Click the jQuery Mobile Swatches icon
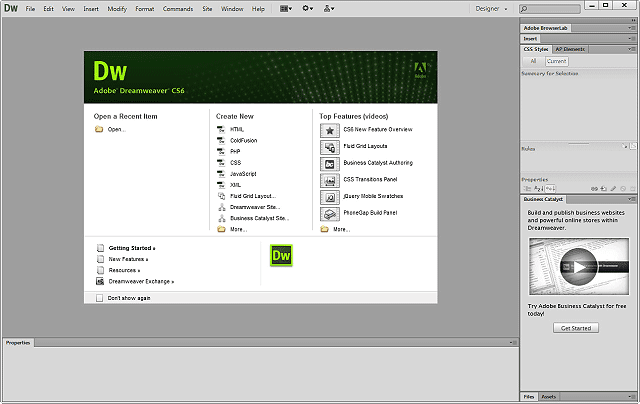This screenshot has width=640, height=404. (330, 198)
